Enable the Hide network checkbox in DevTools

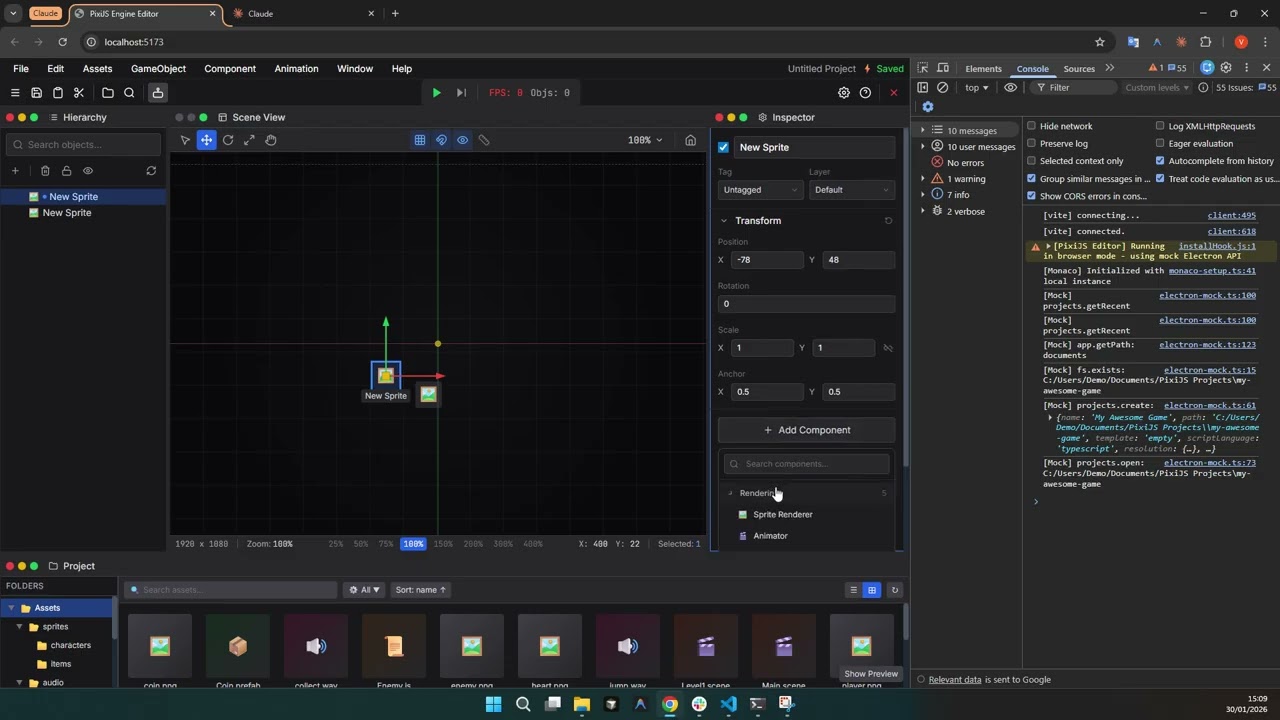tap(1031, 126)
